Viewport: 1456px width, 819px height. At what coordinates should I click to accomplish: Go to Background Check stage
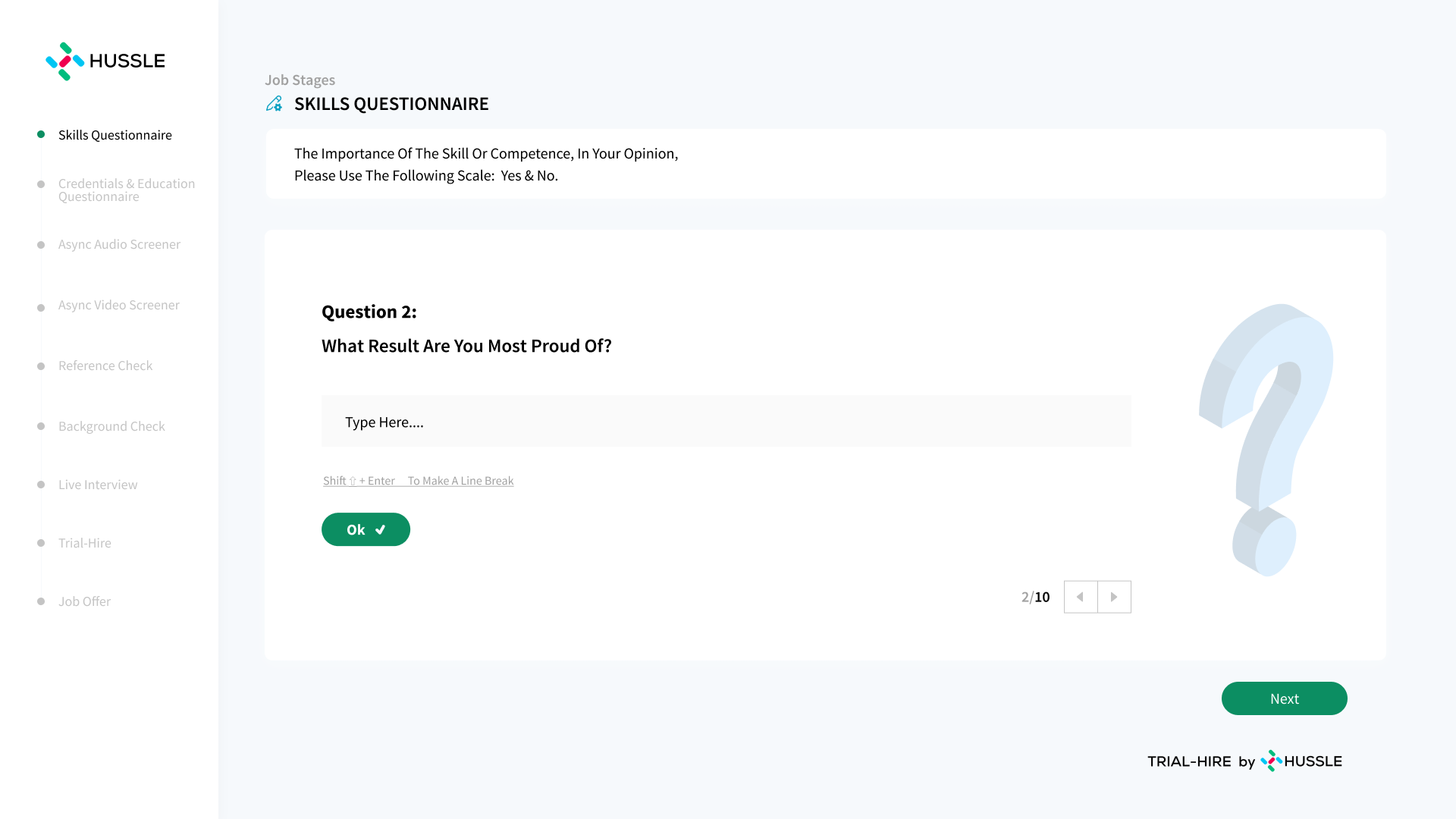pos(111,426)
